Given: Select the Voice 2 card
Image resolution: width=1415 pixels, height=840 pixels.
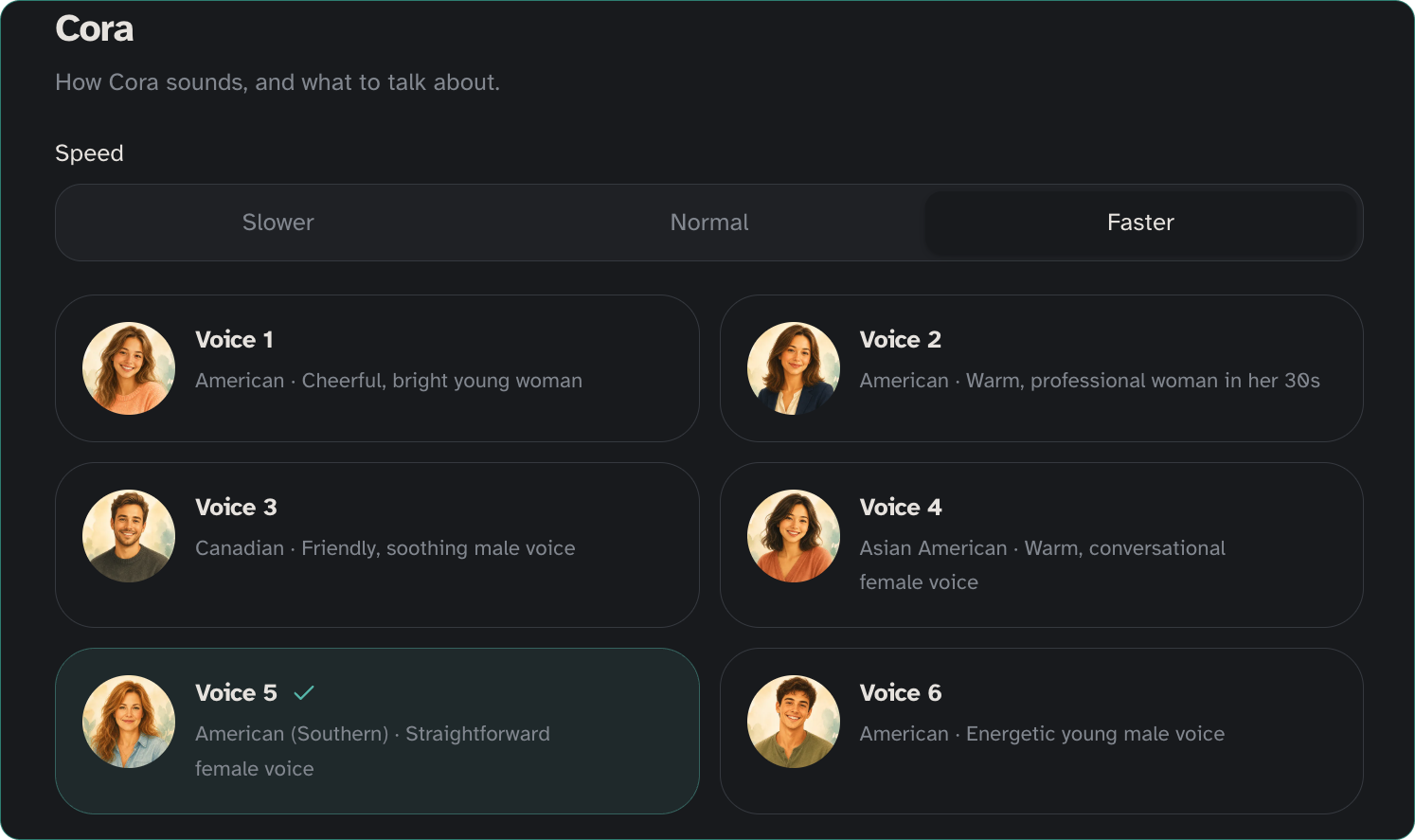Looking at the screenshot, I should click(x=1042, y=368).
